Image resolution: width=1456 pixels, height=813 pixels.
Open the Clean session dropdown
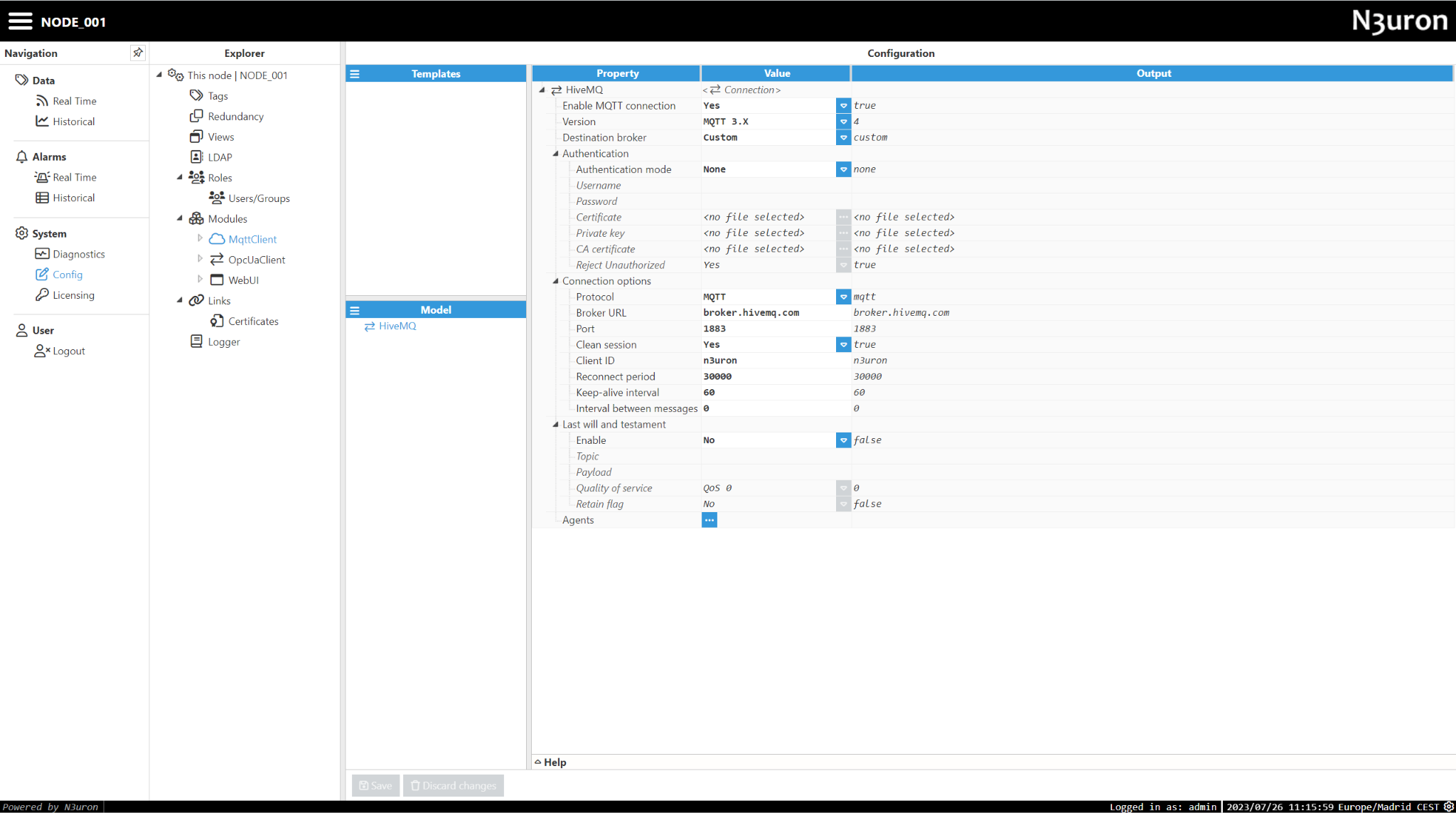[843, 345]
